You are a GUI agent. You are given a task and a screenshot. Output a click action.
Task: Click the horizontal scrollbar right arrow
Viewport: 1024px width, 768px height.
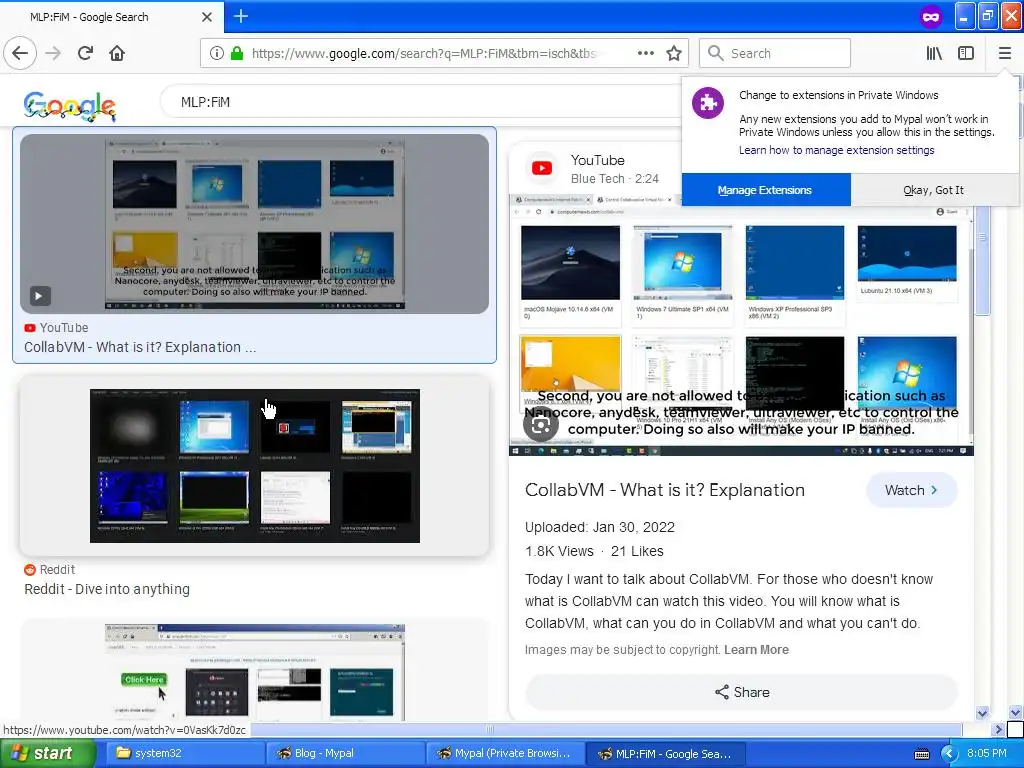[x=997, y=729]
